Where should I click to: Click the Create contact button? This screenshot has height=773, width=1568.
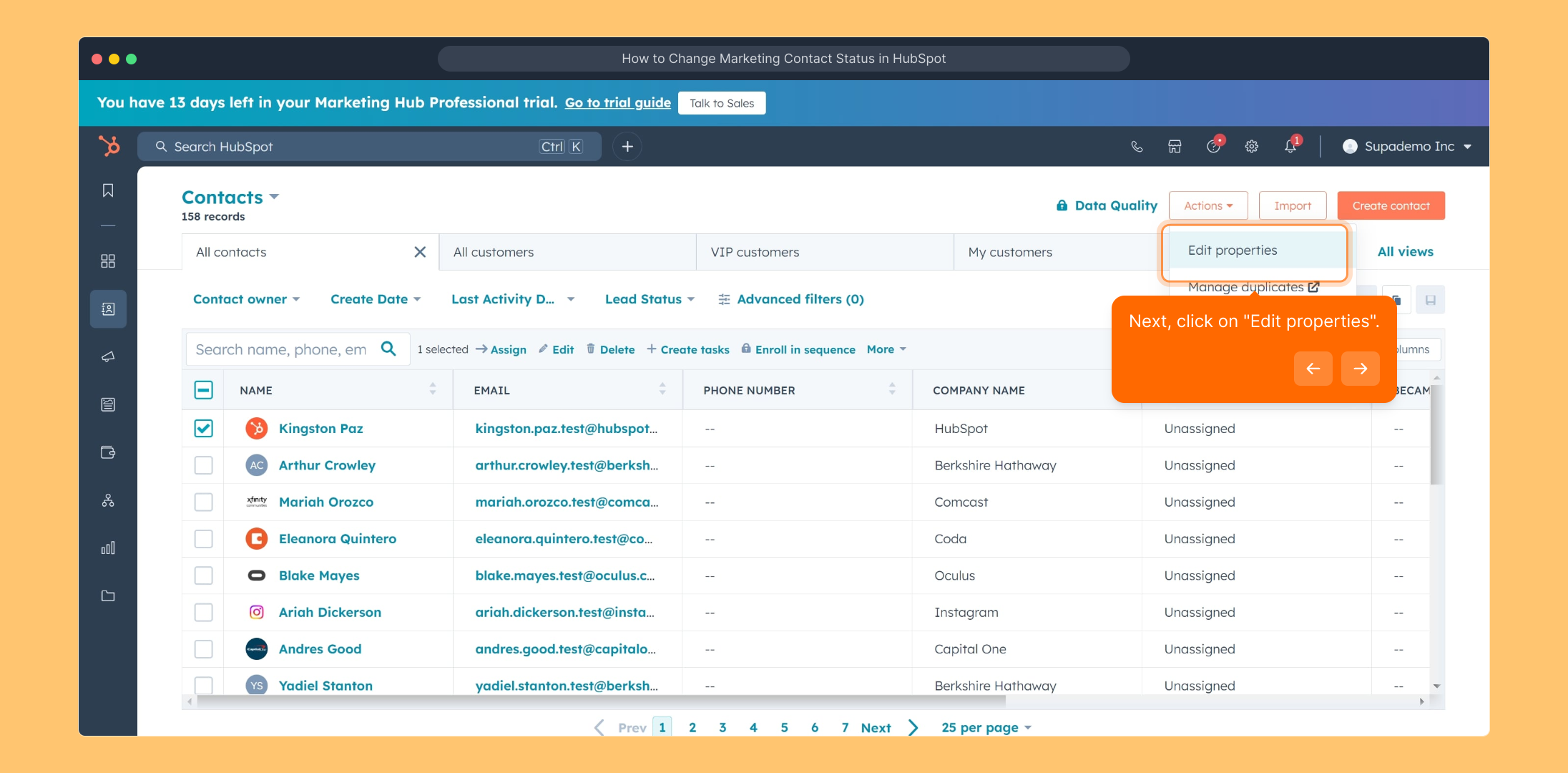pos(1391,205)
